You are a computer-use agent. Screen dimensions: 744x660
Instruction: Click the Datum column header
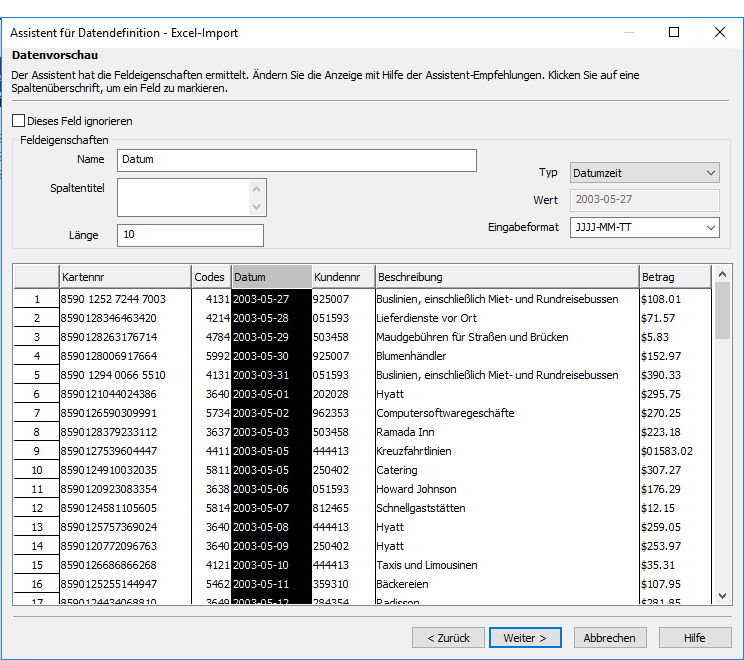coord(271,277)
